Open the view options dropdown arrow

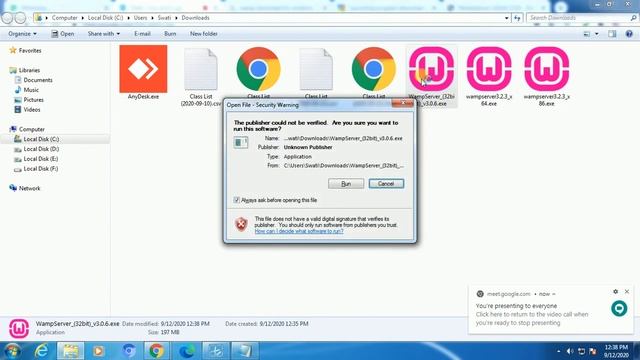pyautogui.click(x=597, y=34)
